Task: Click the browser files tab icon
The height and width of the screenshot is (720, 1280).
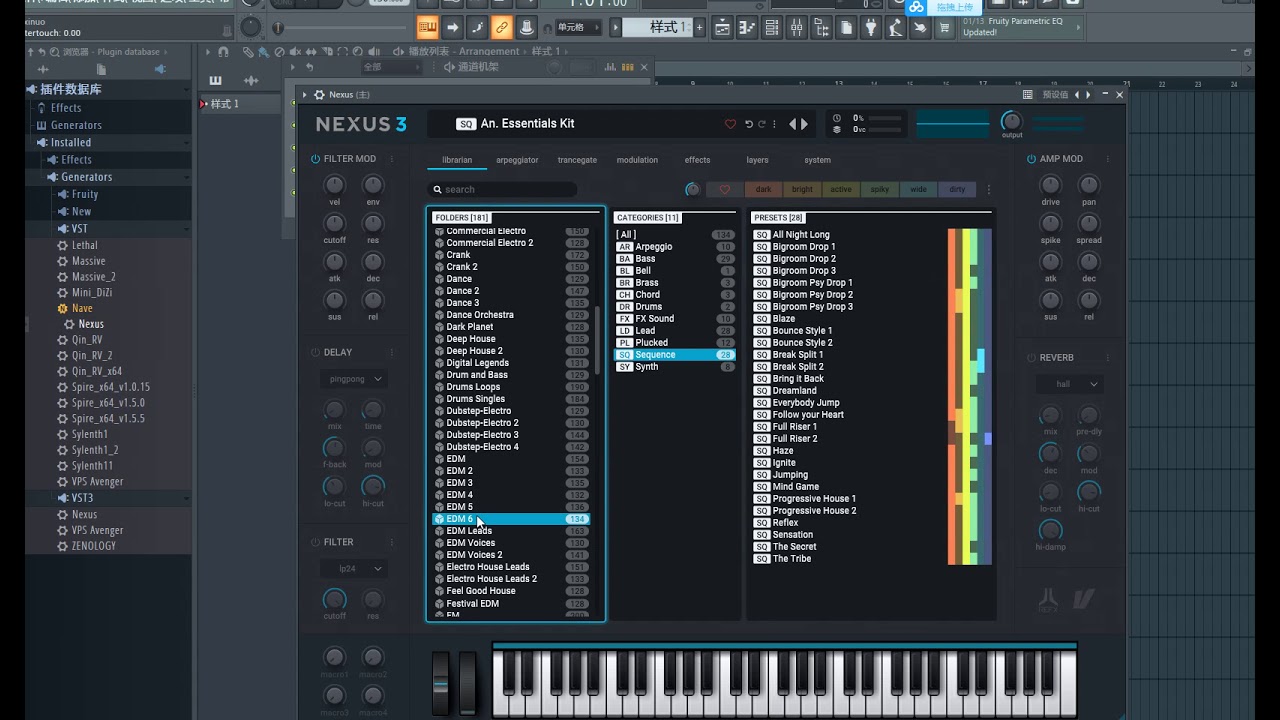Action: 101,69
